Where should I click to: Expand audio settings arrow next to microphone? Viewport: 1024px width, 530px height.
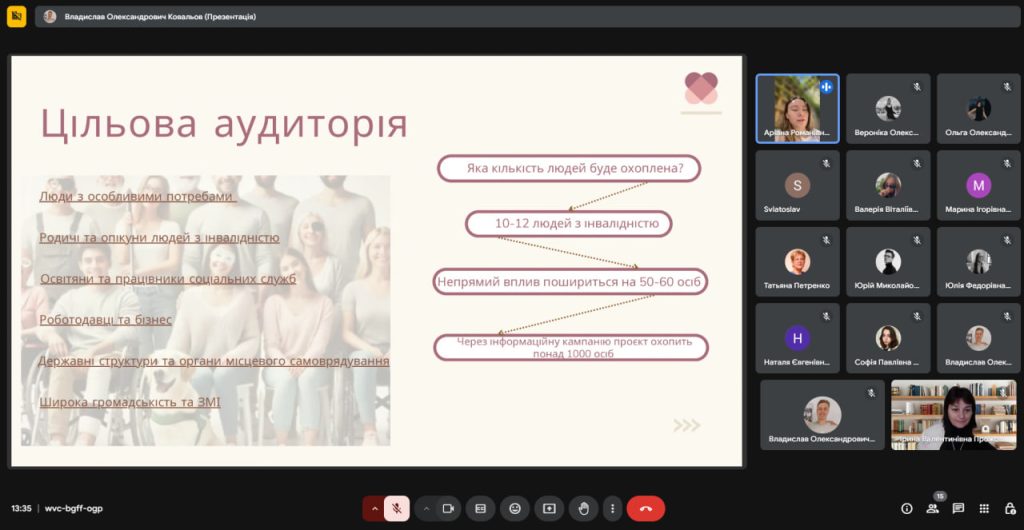(375, 508)
